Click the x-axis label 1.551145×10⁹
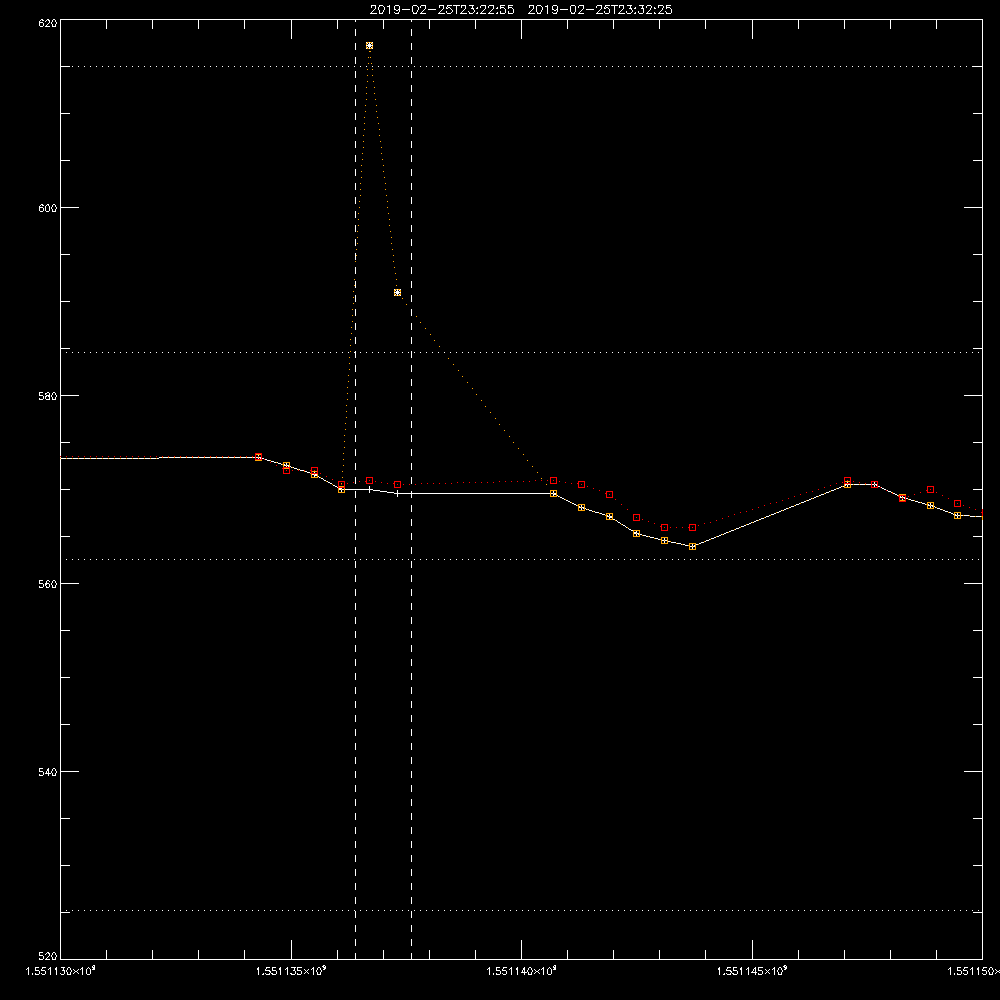This screenshot has width=1000, height=1000. pos(752,971)
